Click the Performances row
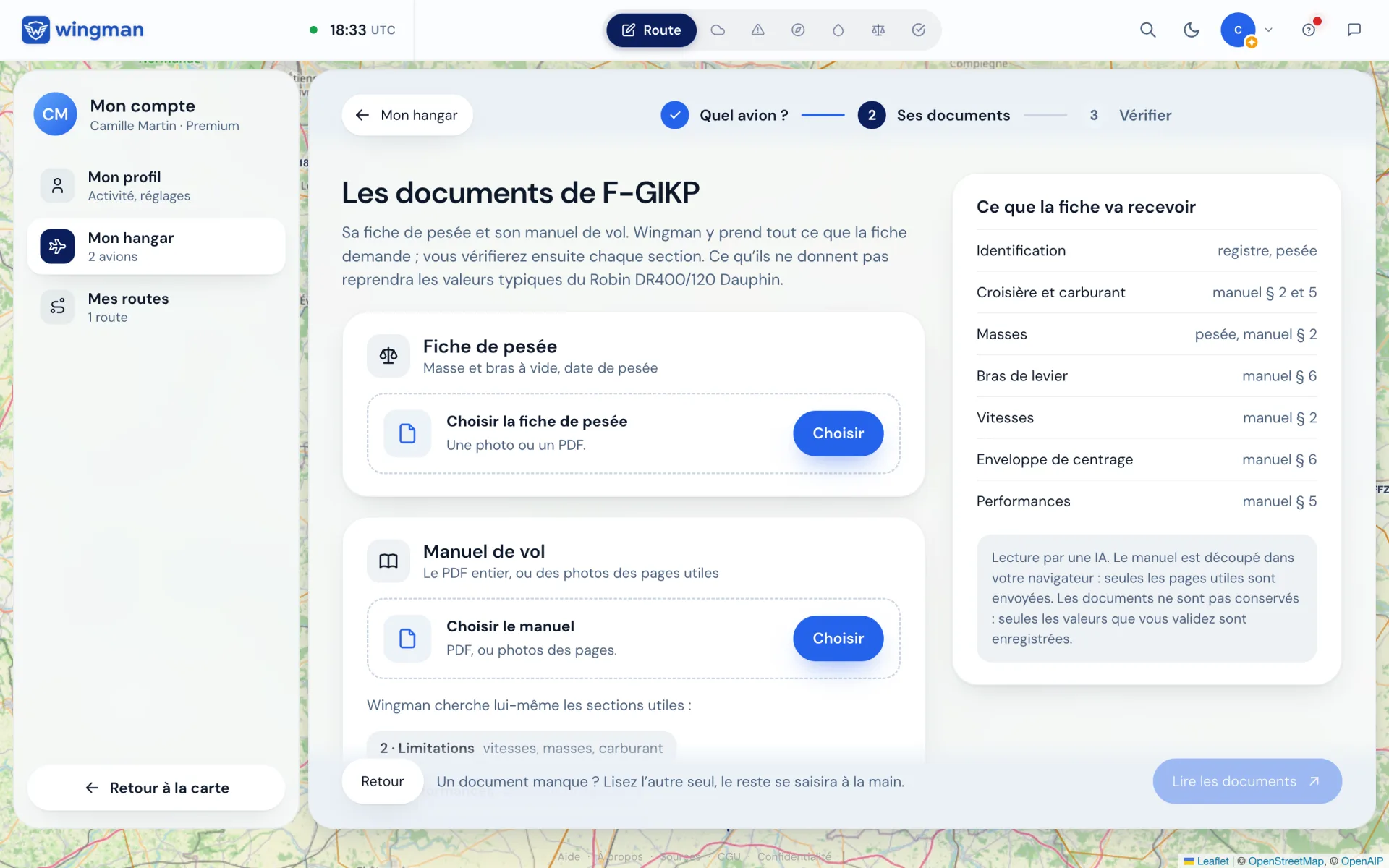Screen dimensions: 1389x868 [1146, 501]
